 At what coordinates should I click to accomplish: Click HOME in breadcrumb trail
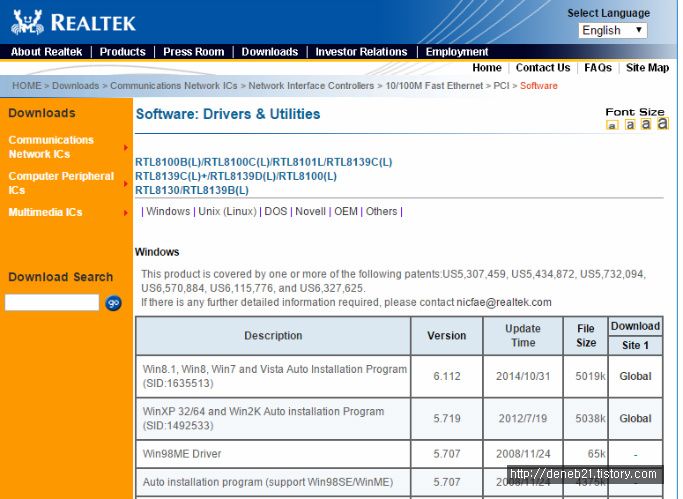point(27,86)
